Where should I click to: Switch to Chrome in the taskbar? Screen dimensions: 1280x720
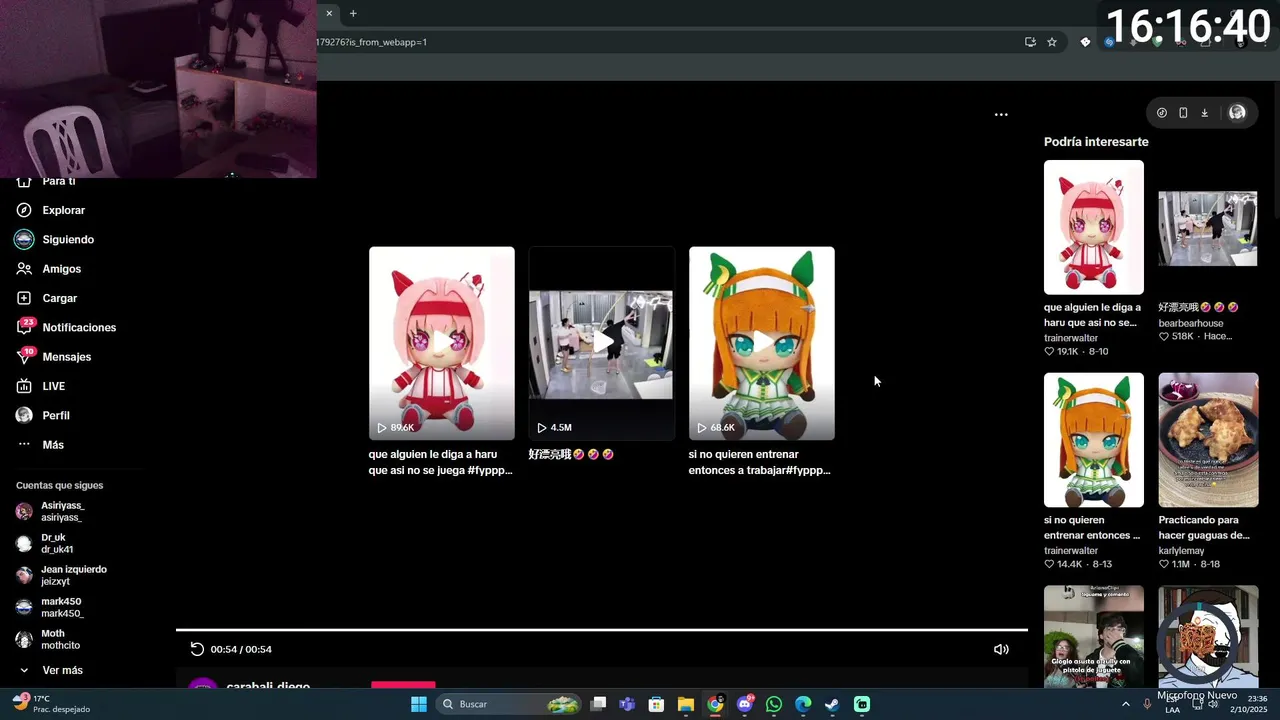click(715, 704)
